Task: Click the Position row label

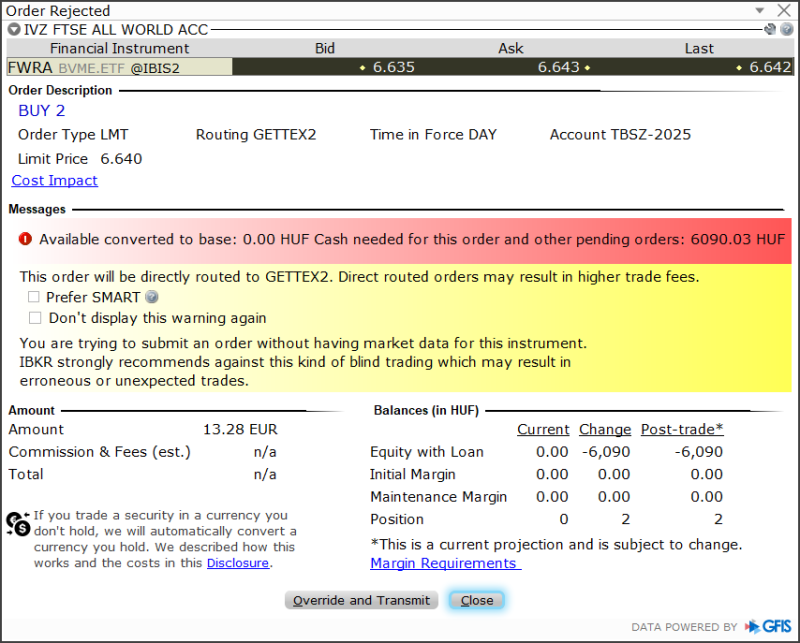Action: pyautogui.click(x=397, y=519)
